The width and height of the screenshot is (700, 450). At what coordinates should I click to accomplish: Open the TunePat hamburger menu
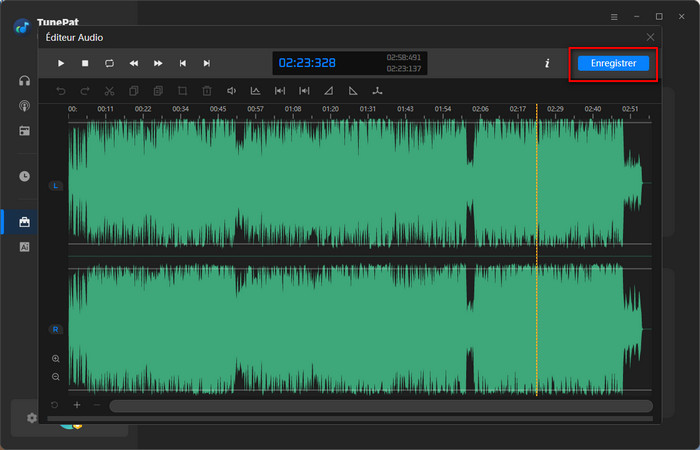pos(614,17)
